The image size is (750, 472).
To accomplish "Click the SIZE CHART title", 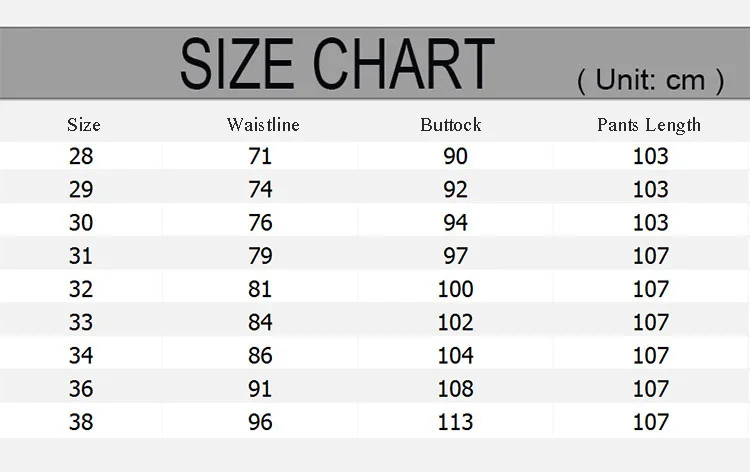I will [337, 64].
